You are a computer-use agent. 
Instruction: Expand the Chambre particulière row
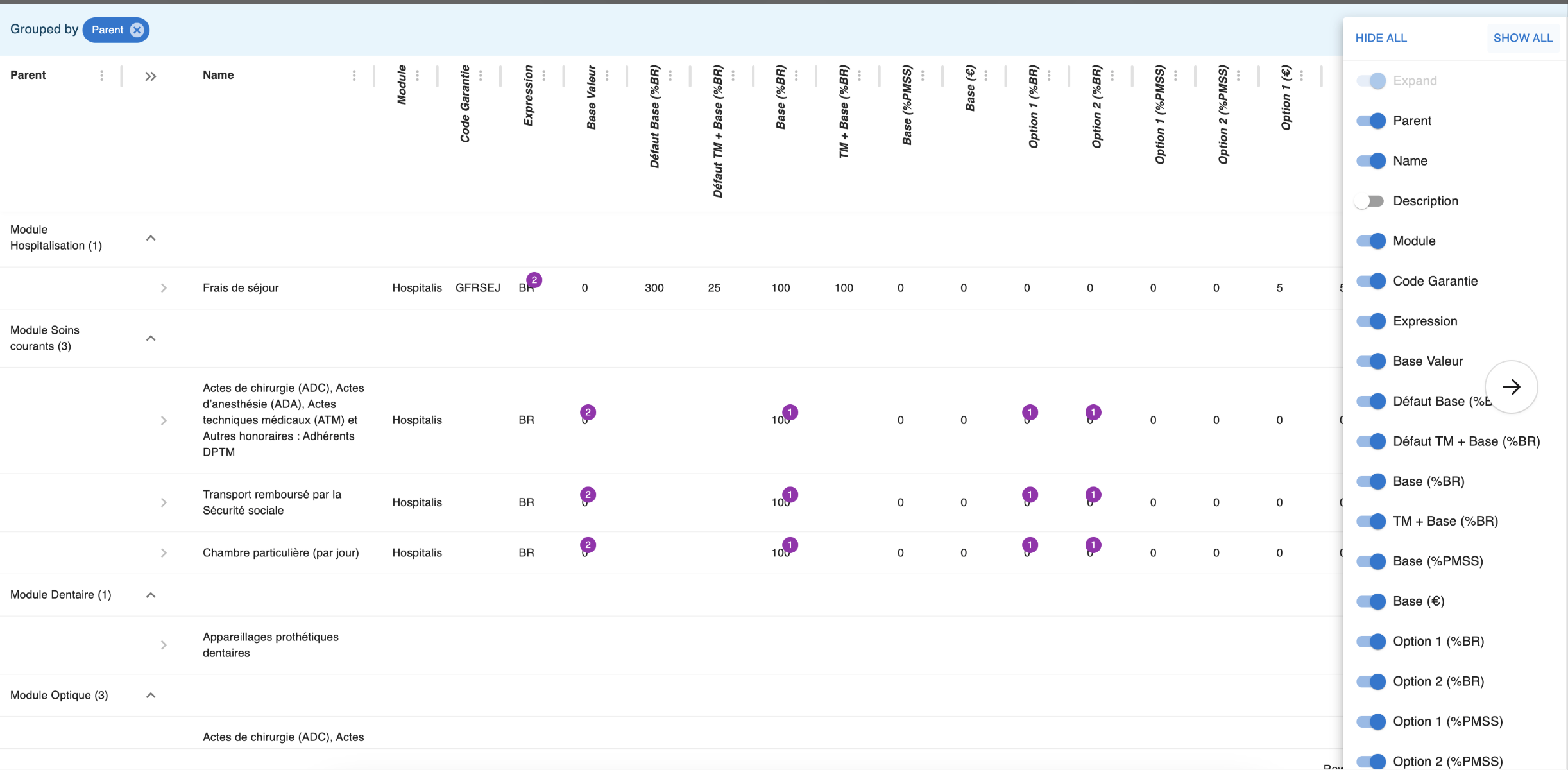click(164, 552)
